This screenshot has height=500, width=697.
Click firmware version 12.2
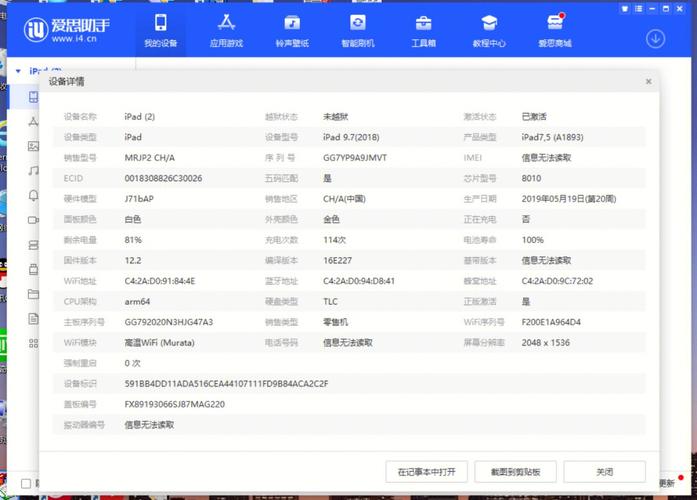pyautogui.click(x=132, y=260)
